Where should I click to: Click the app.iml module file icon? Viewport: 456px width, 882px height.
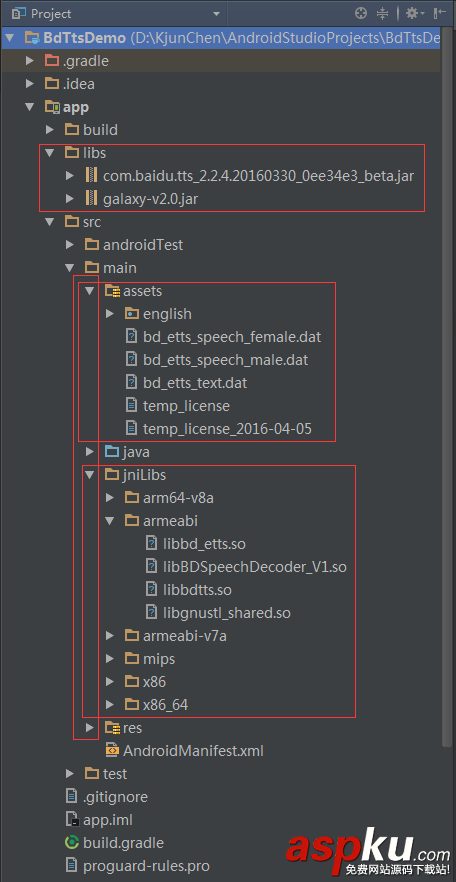pyautogui.click(x=71, y=820)
